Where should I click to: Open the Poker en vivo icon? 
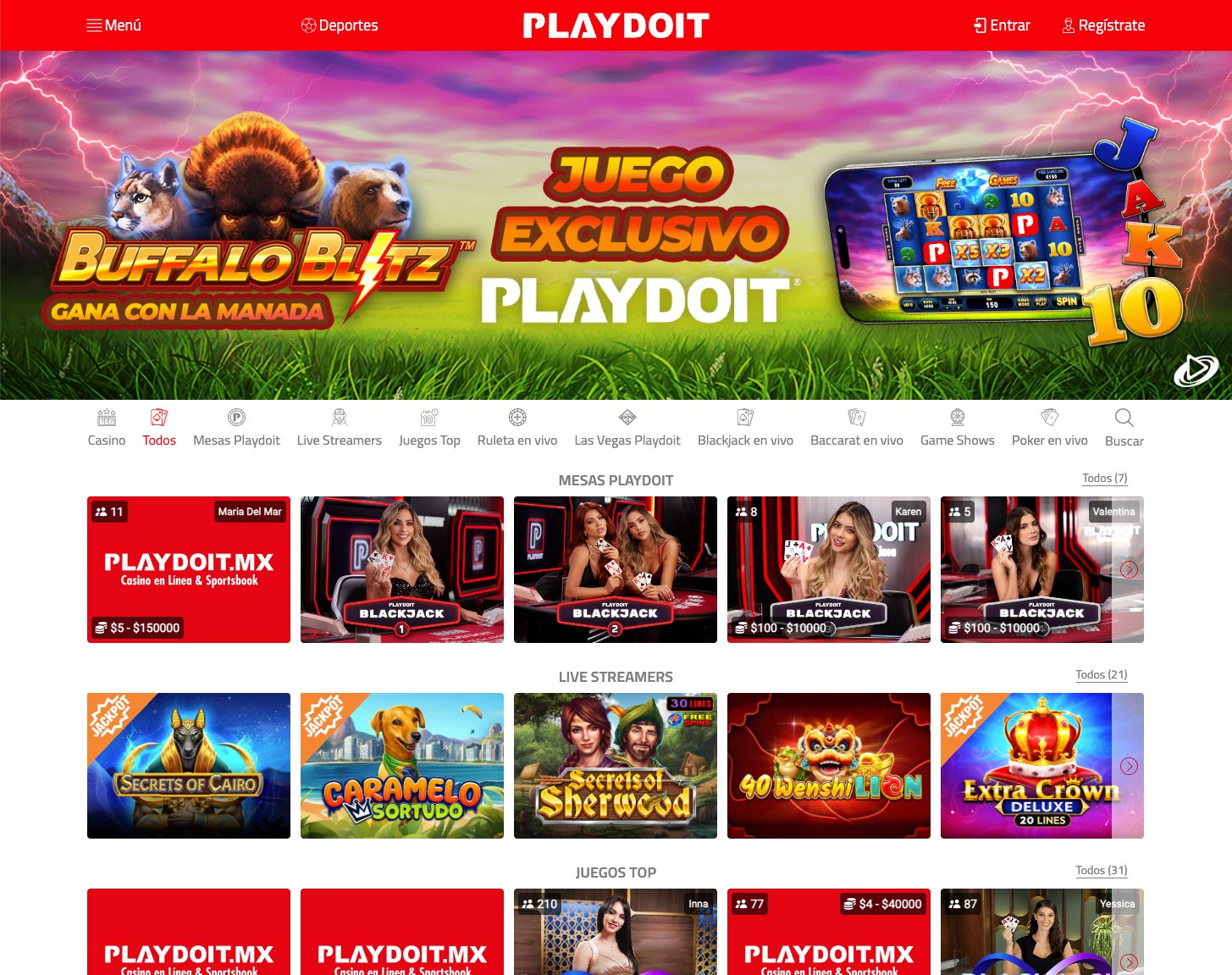(x=1050, y=417)
